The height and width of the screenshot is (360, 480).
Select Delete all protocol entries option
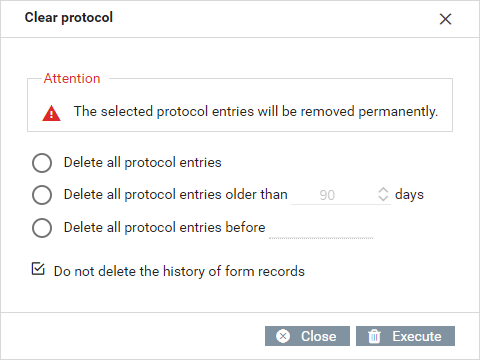[x=42, y=163]
